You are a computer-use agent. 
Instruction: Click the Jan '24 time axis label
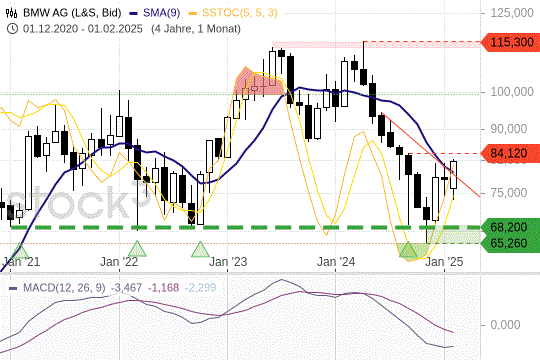click(x=336, y=262)
